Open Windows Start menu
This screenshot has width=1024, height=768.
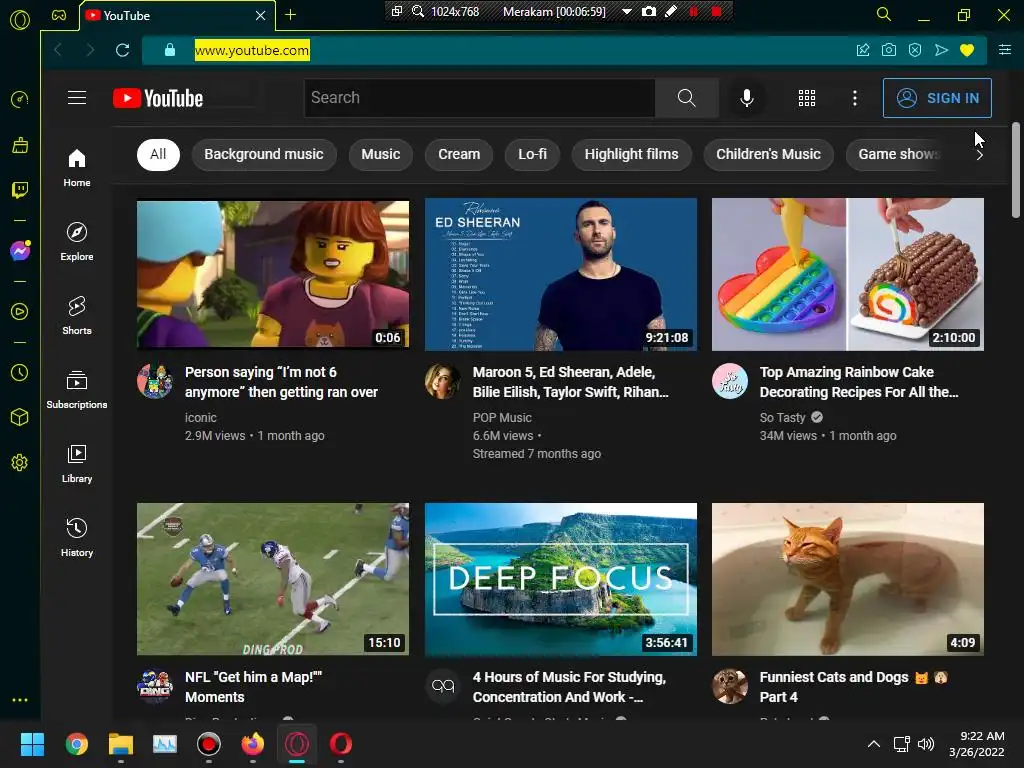(x=32, y=744)
